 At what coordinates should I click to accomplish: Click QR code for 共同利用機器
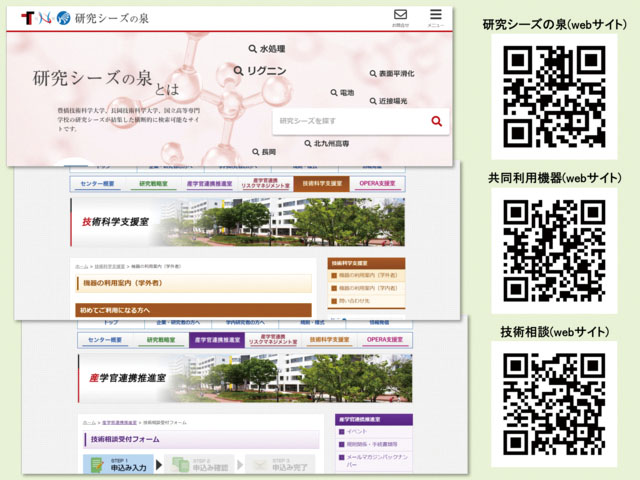554,251
